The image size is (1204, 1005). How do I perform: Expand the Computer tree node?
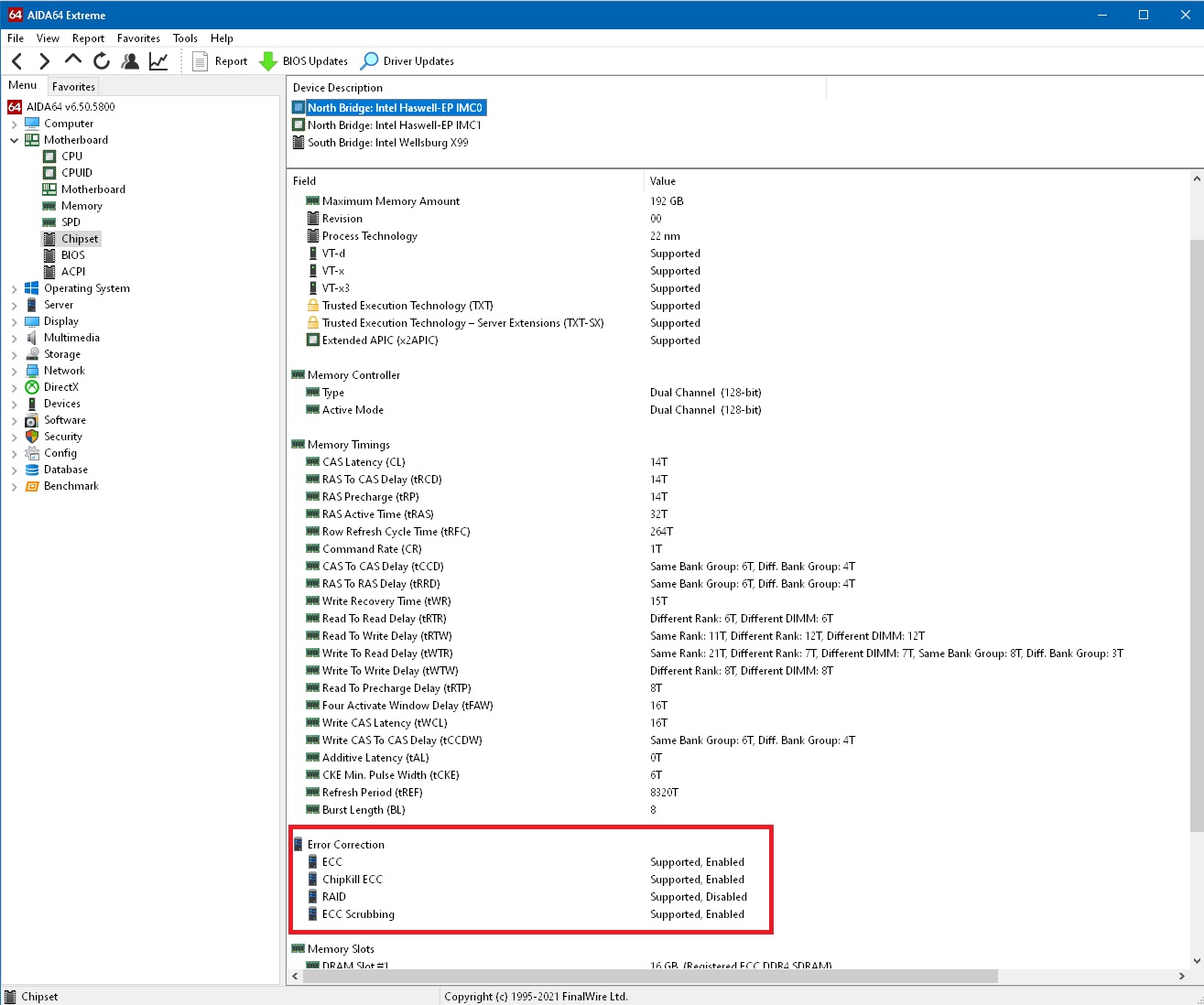coord(14,124)
